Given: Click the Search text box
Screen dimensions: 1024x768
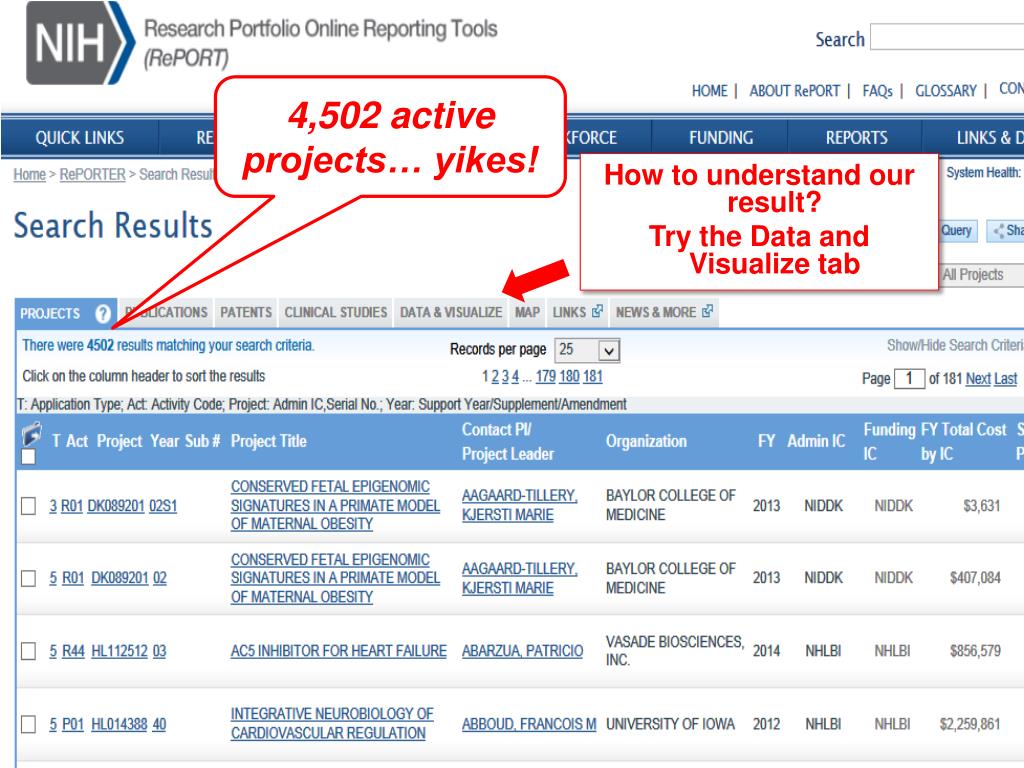Looking at the screenshot, I should point(947,37).
